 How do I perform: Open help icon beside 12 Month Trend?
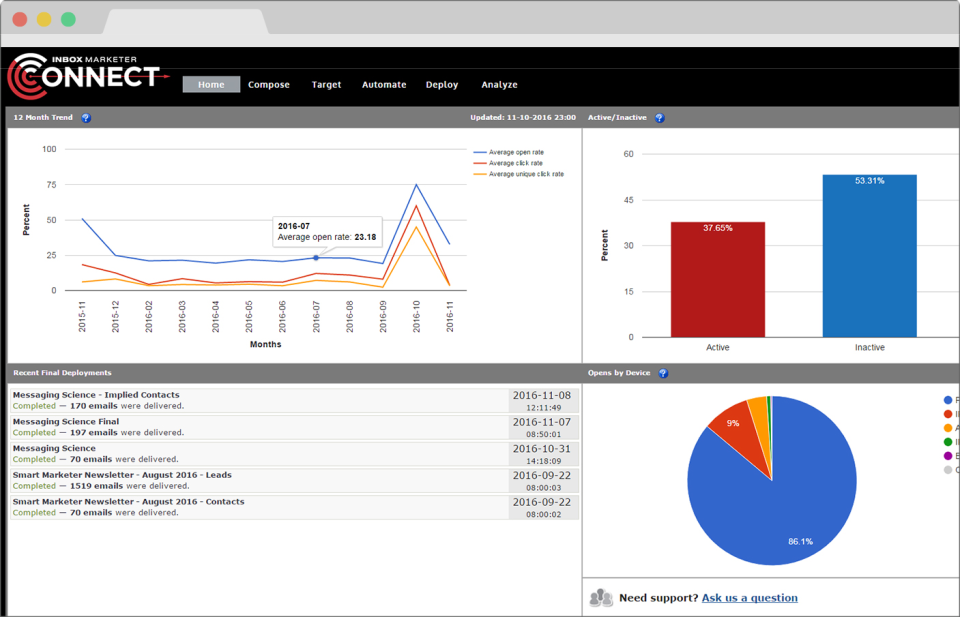coord(86,118)
